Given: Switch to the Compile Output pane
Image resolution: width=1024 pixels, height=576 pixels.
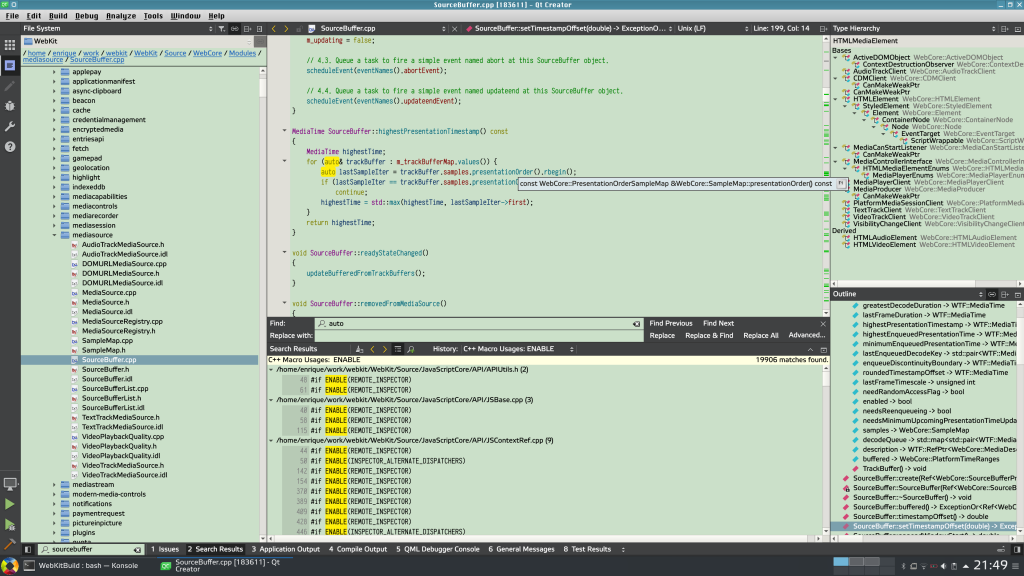Looking at the screenshot, I should coord(360,549).
